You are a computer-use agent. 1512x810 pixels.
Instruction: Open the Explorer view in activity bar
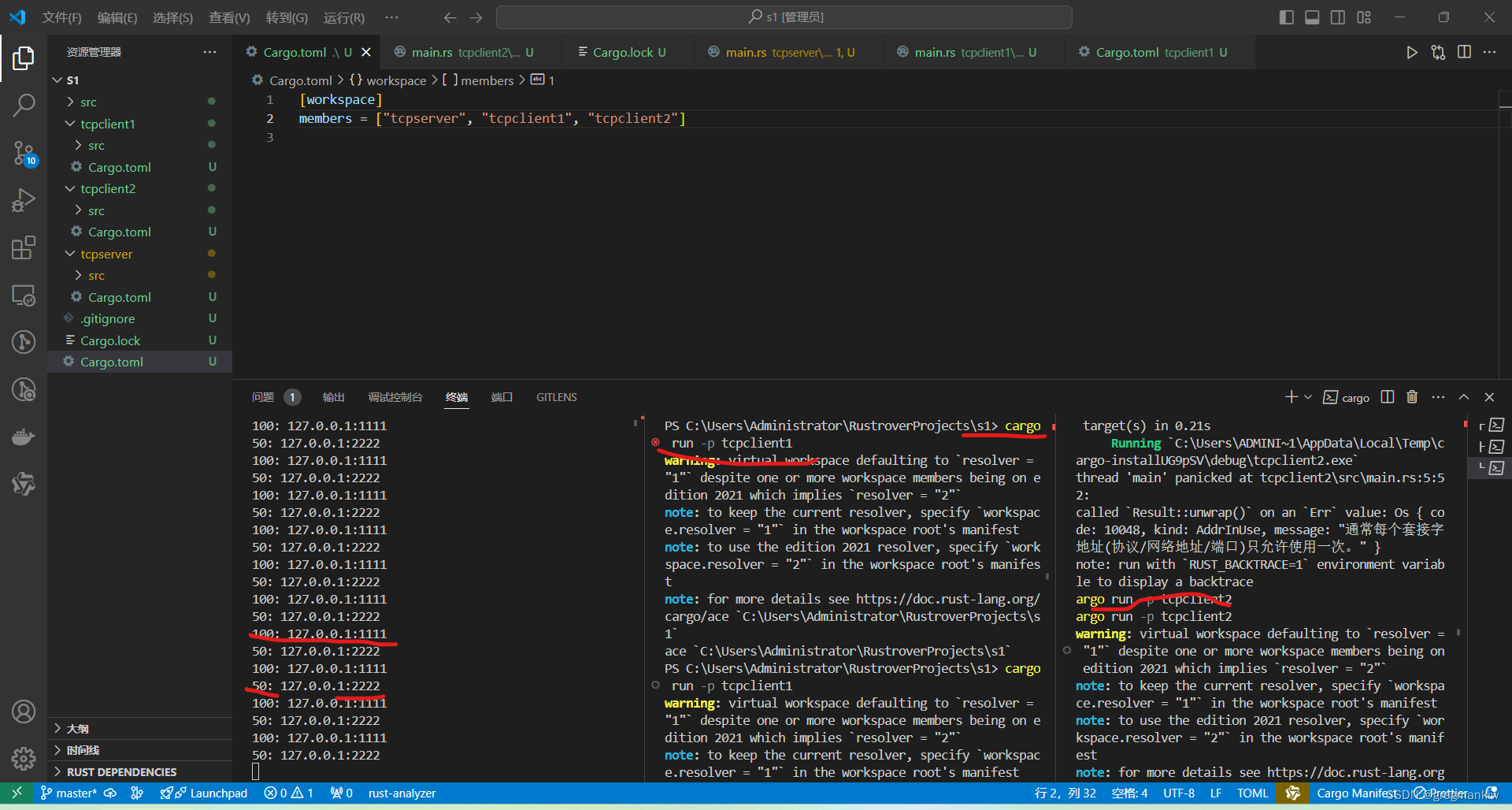(x=24, y=58)
